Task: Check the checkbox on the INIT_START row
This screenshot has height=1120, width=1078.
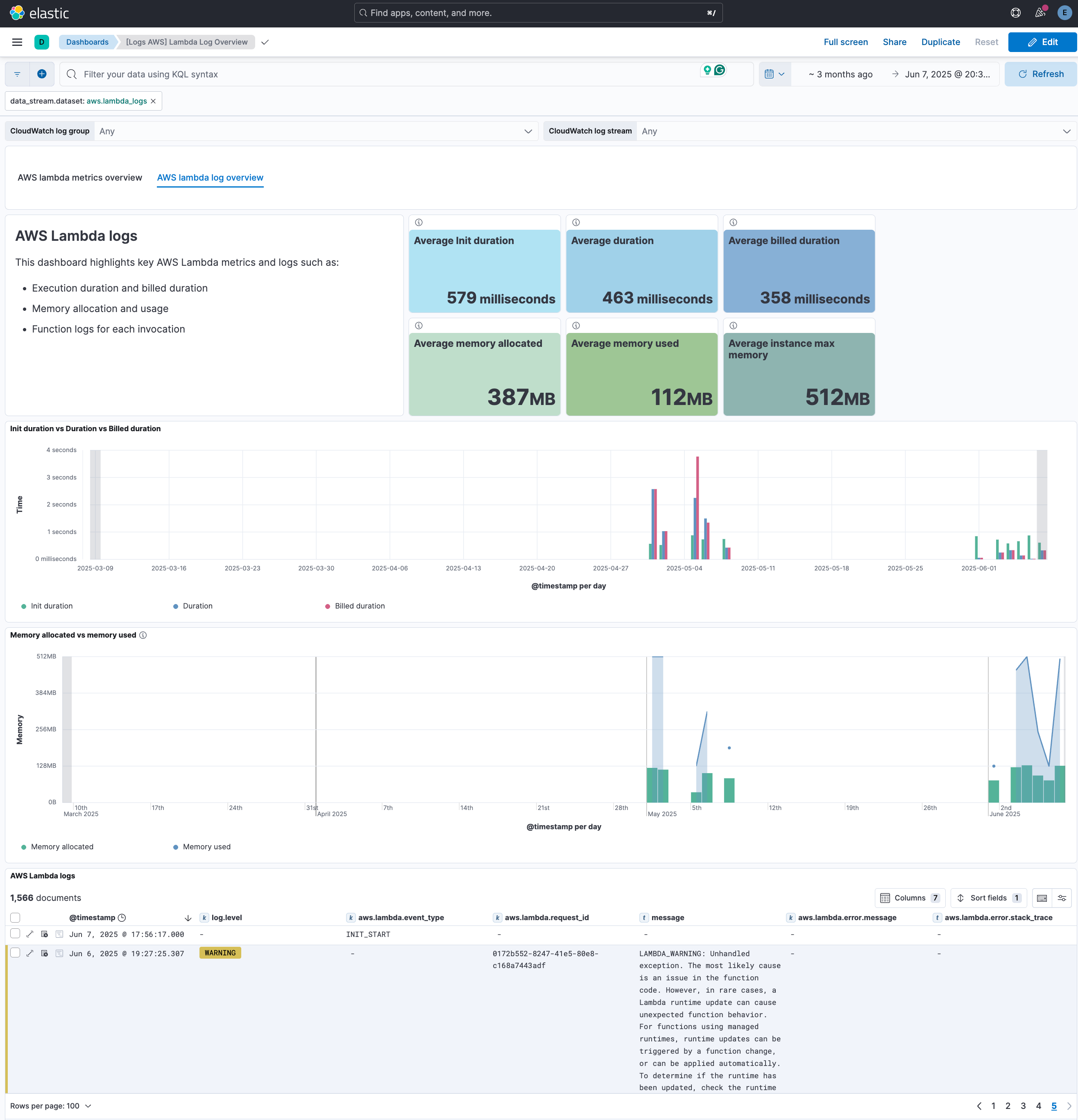Action: coord(16,934)
